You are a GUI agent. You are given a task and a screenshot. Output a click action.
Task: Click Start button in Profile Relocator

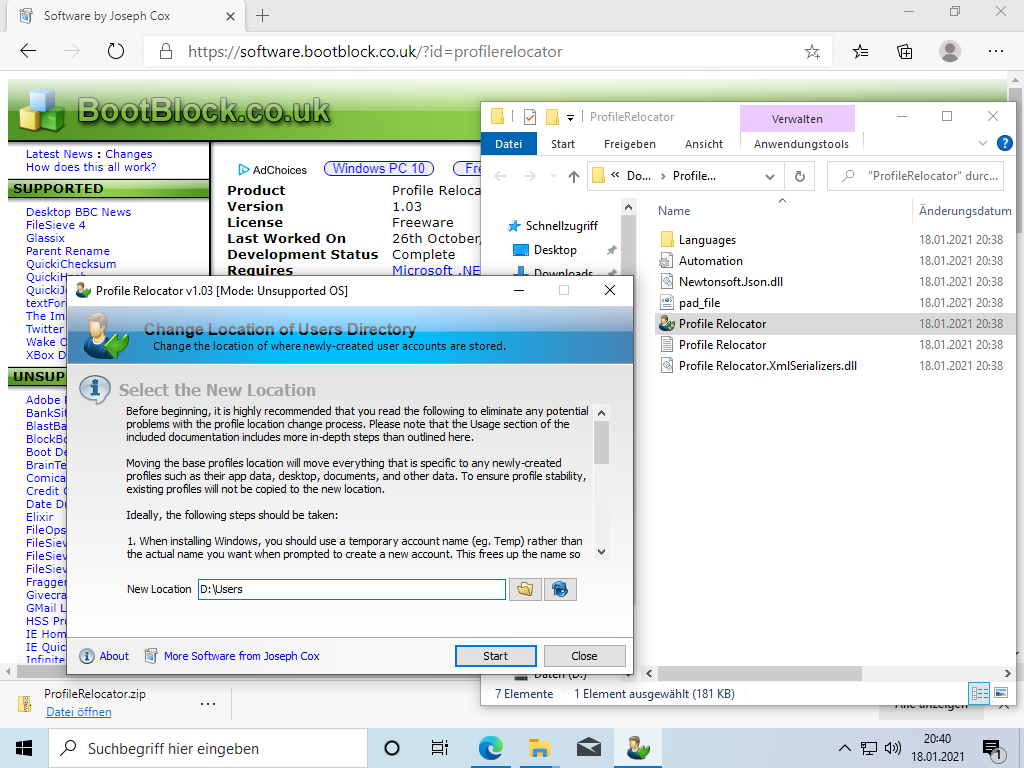click(496, 656)
